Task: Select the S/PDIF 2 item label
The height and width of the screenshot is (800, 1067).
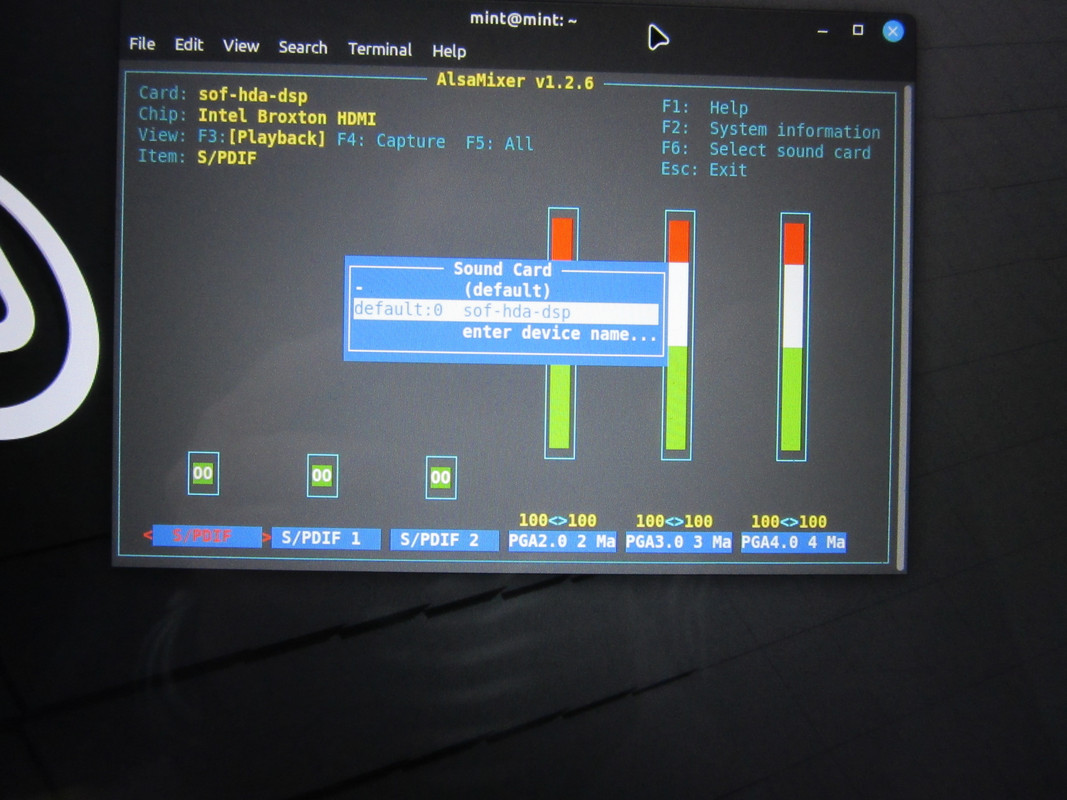Action: [444, 540]
